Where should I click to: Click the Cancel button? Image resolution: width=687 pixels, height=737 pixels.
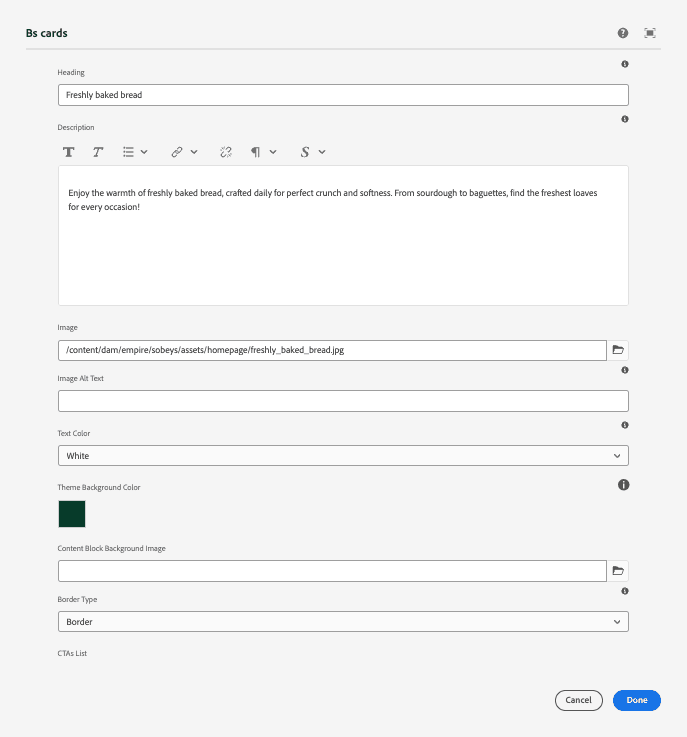(578, 700)
